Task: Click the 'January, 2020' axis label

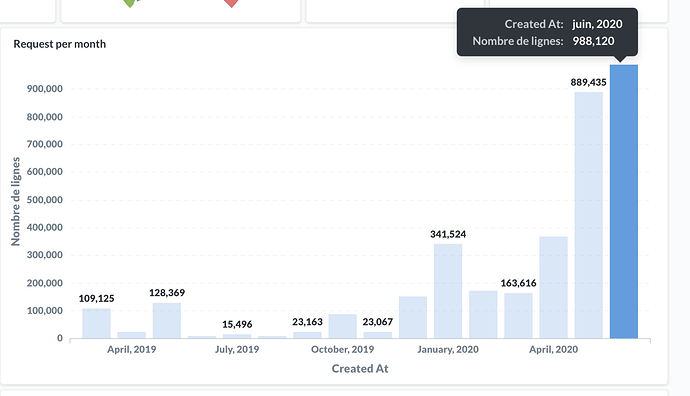Action: coord(448,349)
